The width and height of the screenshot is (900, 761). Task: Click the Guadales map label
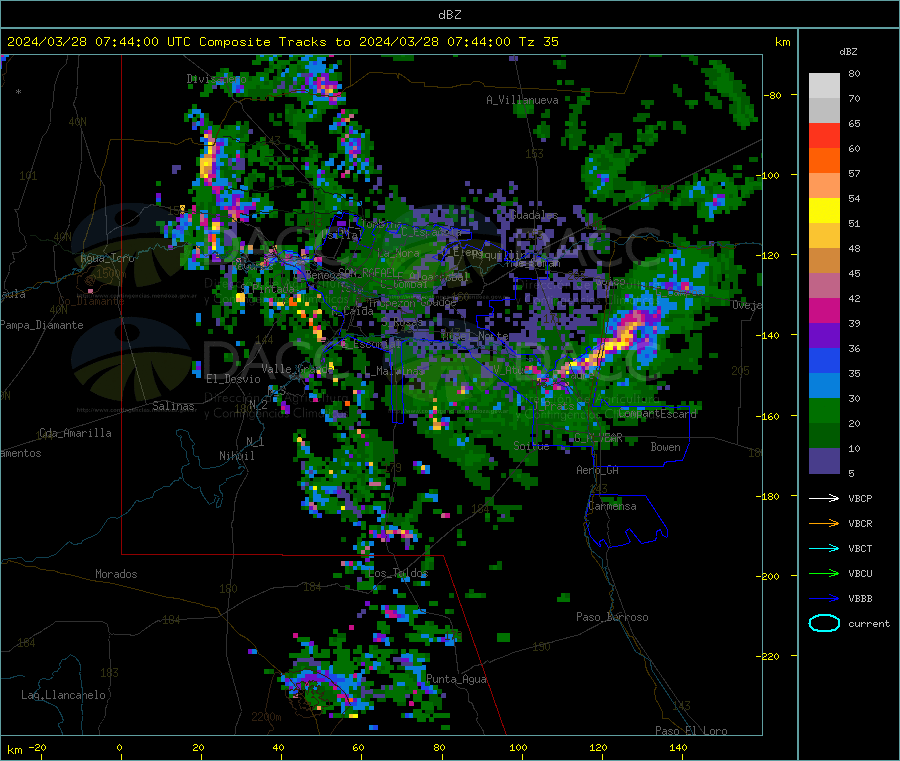coord(534,215)
